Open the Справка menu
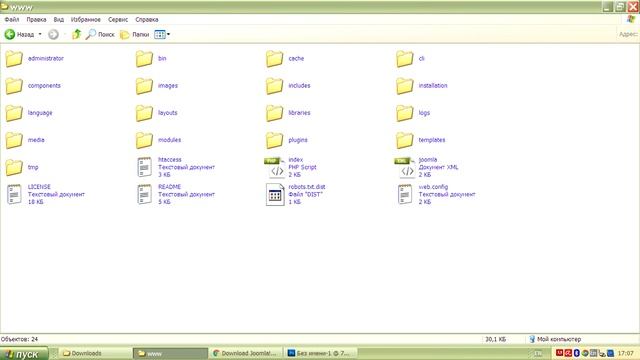Viewport: 640px width, 360px height. 147,20
